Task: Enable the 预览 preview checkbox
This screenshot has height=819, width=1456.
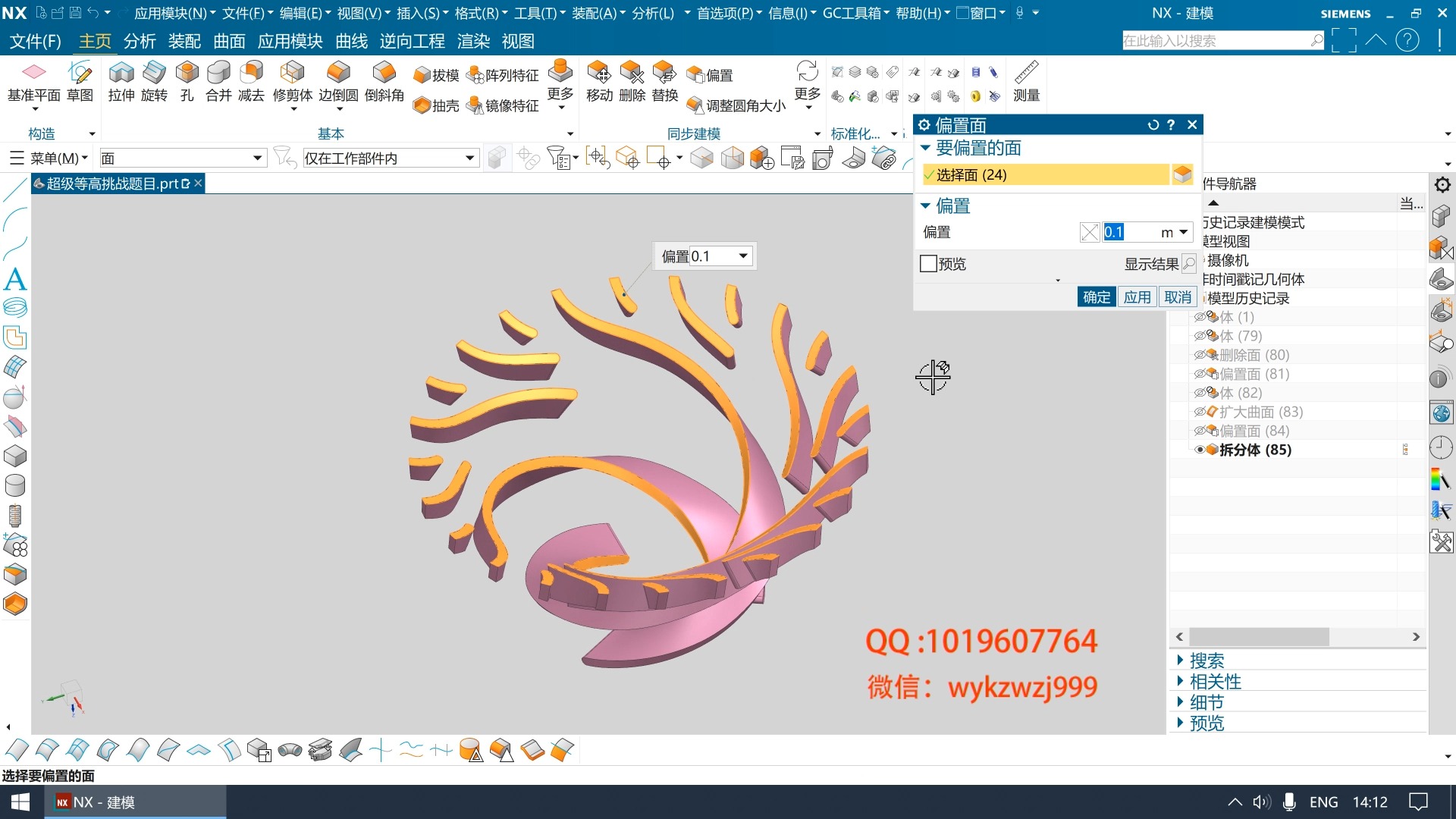Action: [928, 264]
